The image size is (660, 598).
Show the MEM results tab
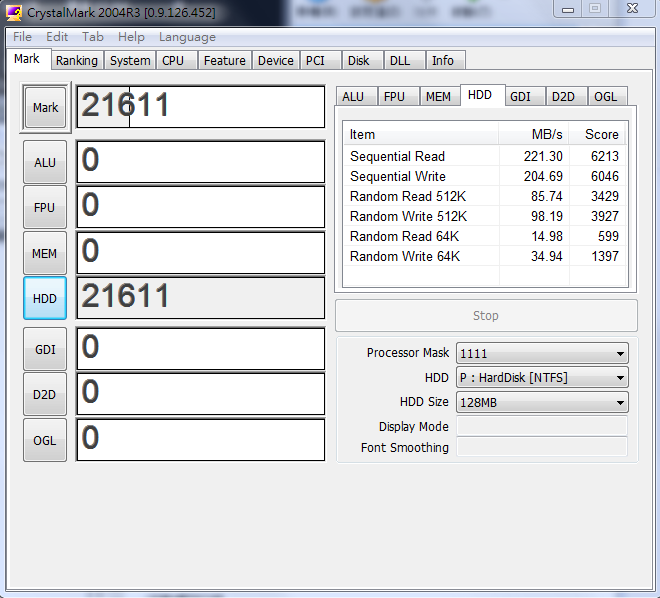tap(440, 97)
